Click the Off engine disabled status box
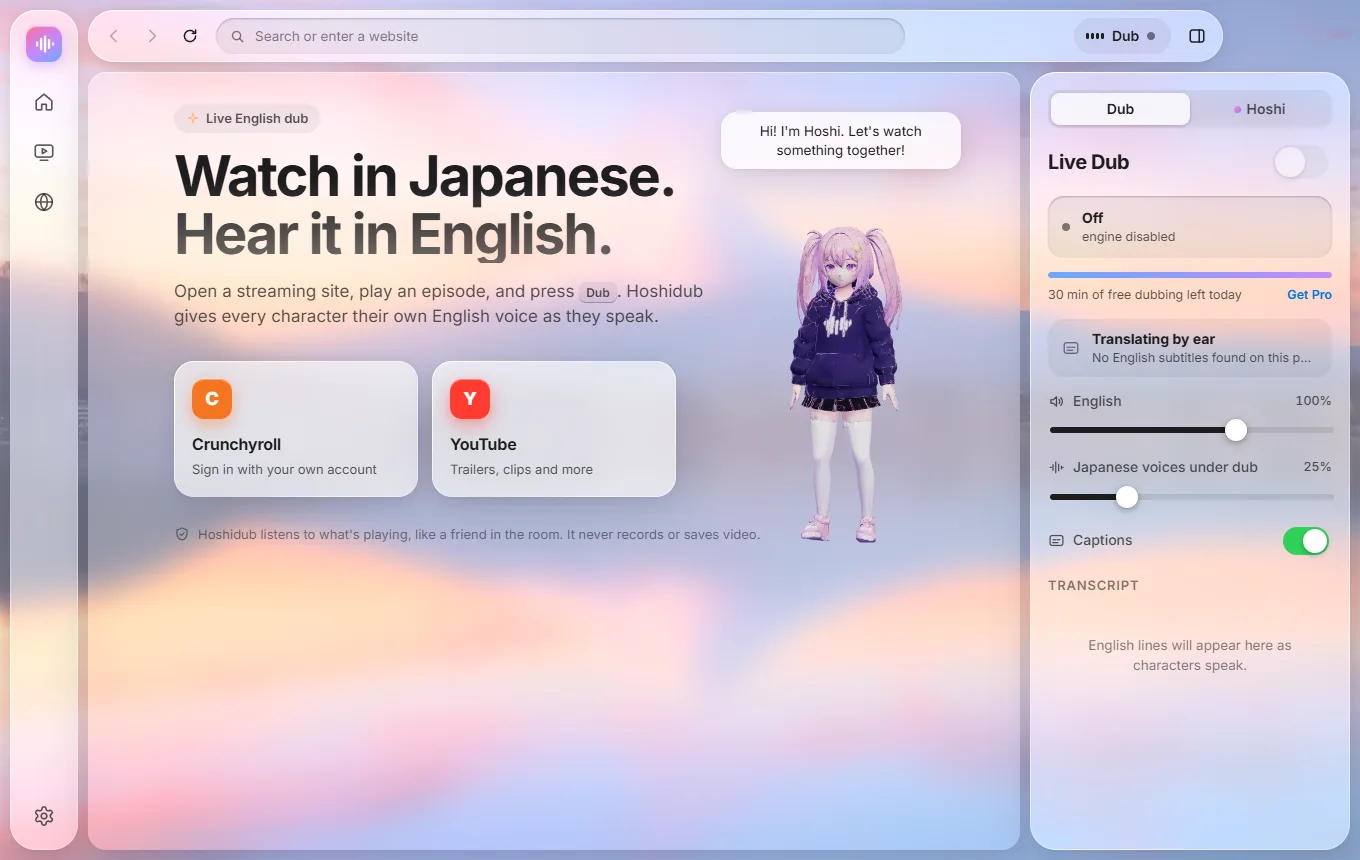 coord(1190,227)
